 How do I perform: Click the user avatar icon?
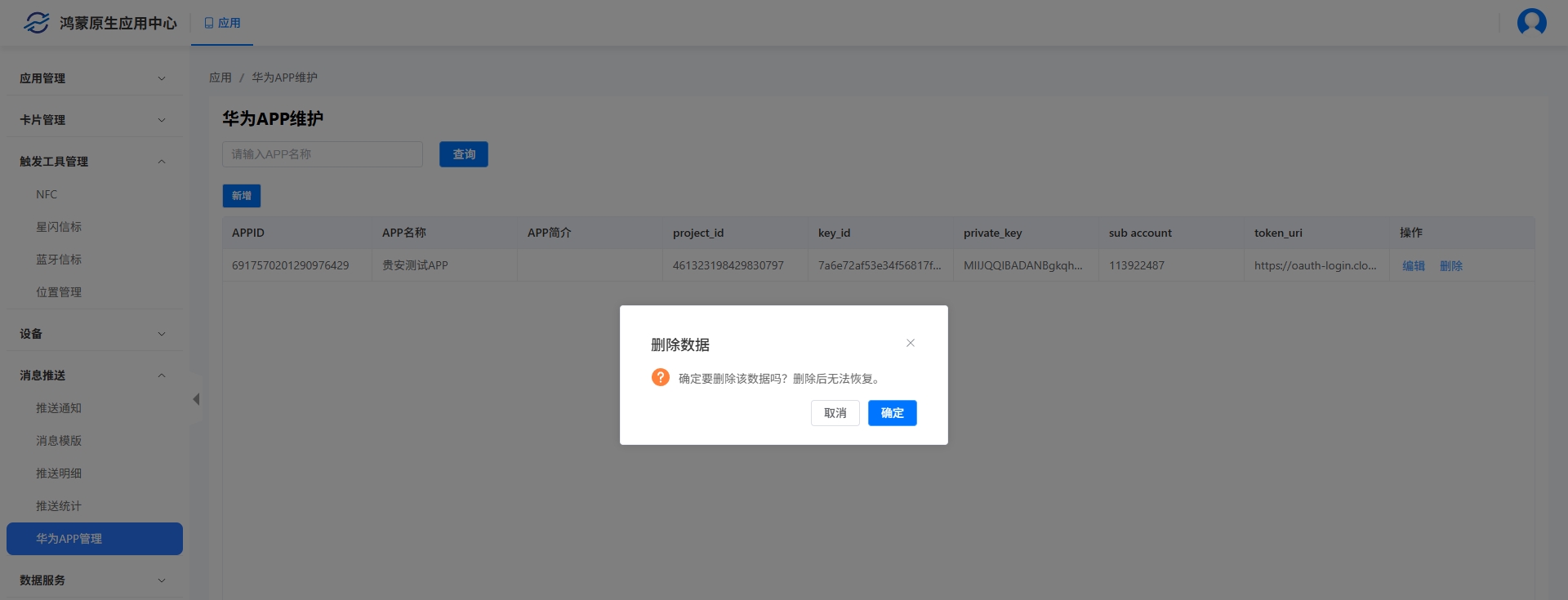[x=1531, y=22]
